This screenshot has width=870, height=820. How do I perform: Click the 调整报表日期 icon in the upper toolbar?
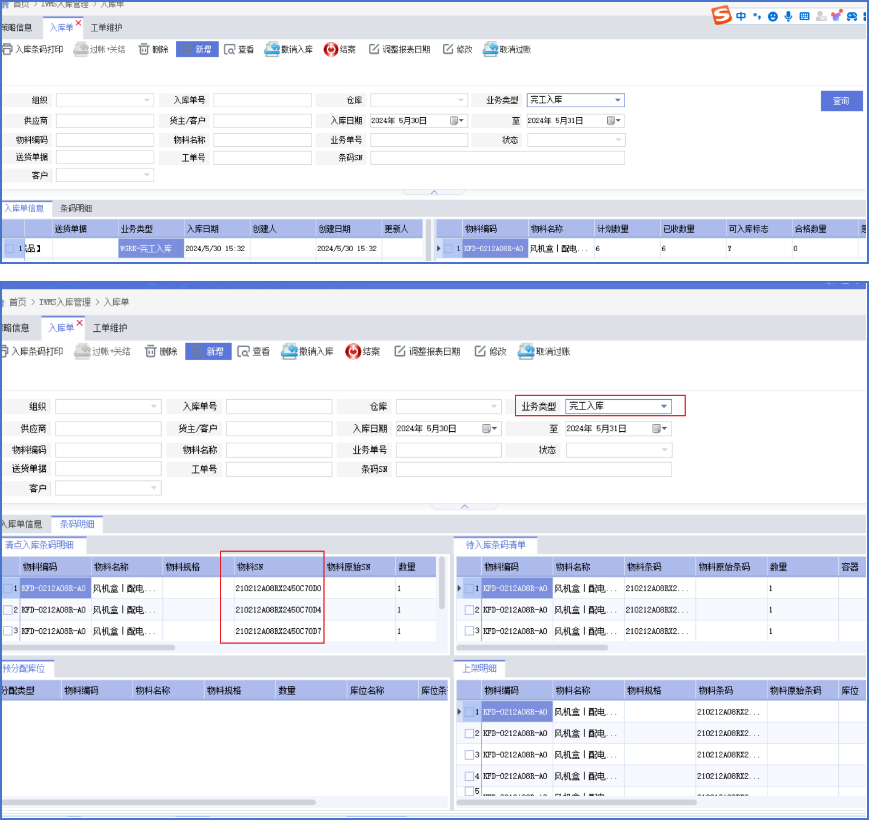[374, 49]
